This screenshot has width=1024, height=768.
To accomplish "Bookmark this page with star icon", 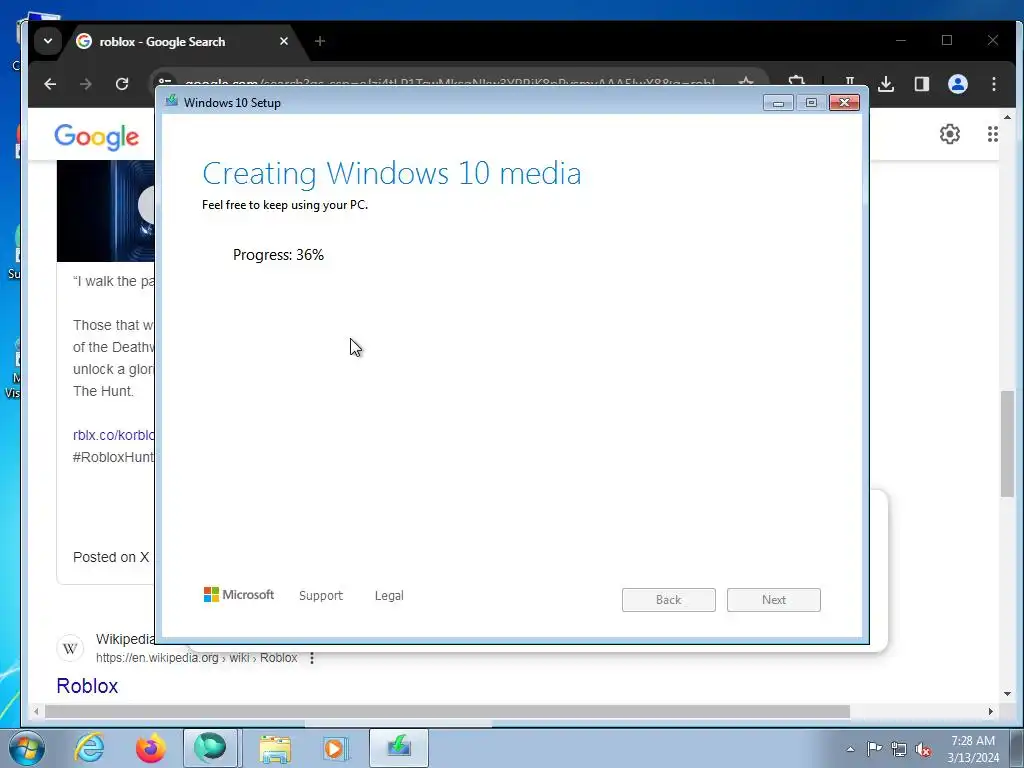I will click(745, 81).
